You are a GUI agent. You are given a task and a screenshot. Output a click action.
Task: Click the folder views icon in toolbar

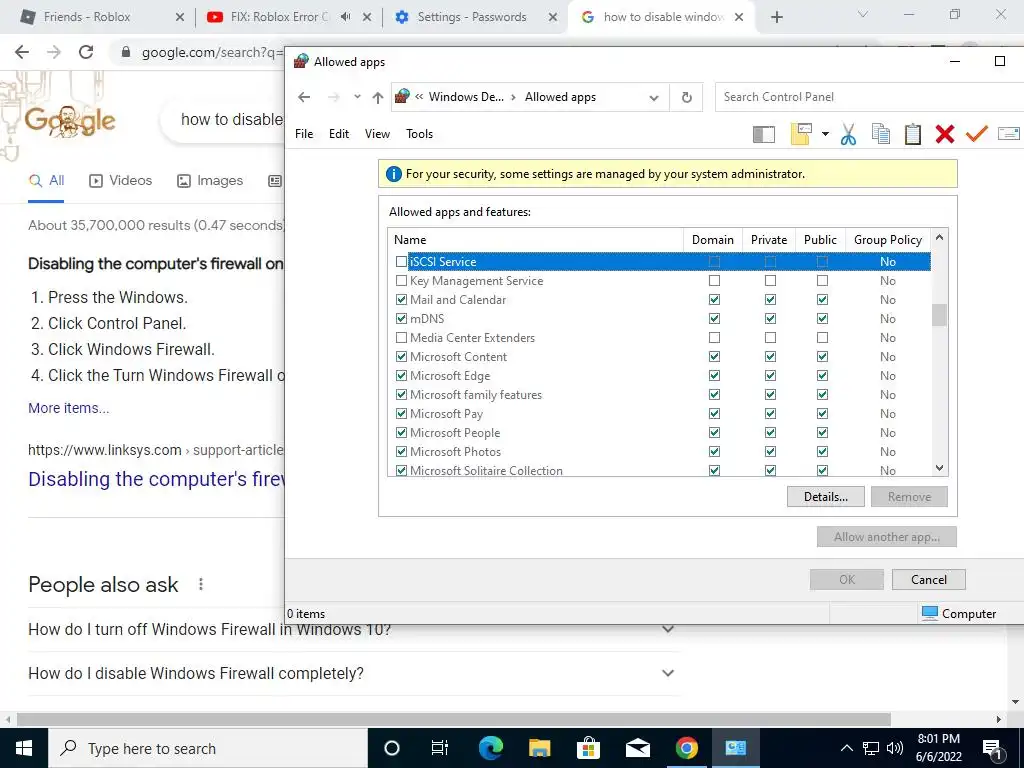pos(801,134)
